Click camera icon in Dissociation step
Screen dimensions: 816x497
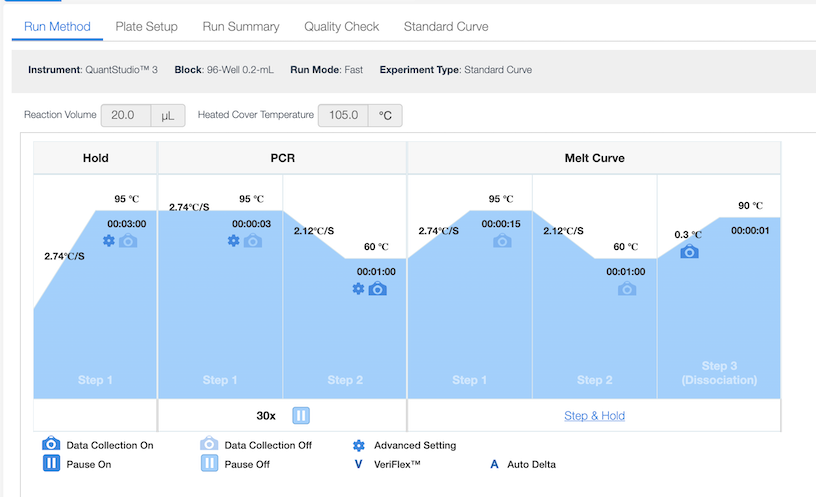[x=690, y=252]
